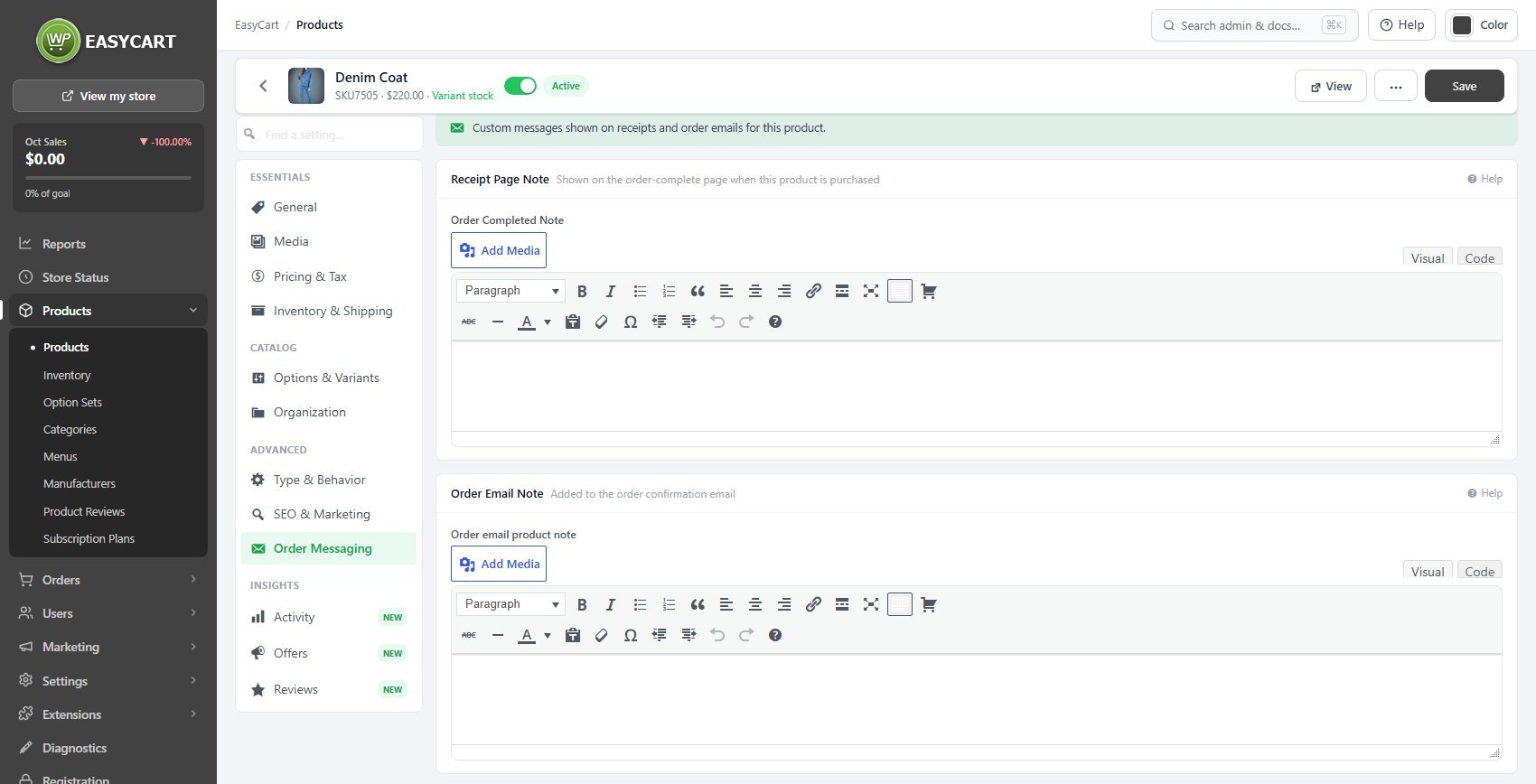Focus the Find a setting search field
This screenshot has height=784, width=1536.
(330, 135)
